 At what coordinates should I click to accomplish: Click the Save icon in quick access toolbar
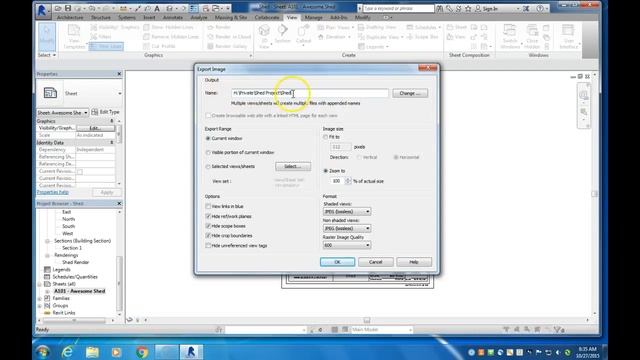tap(68, 8)
